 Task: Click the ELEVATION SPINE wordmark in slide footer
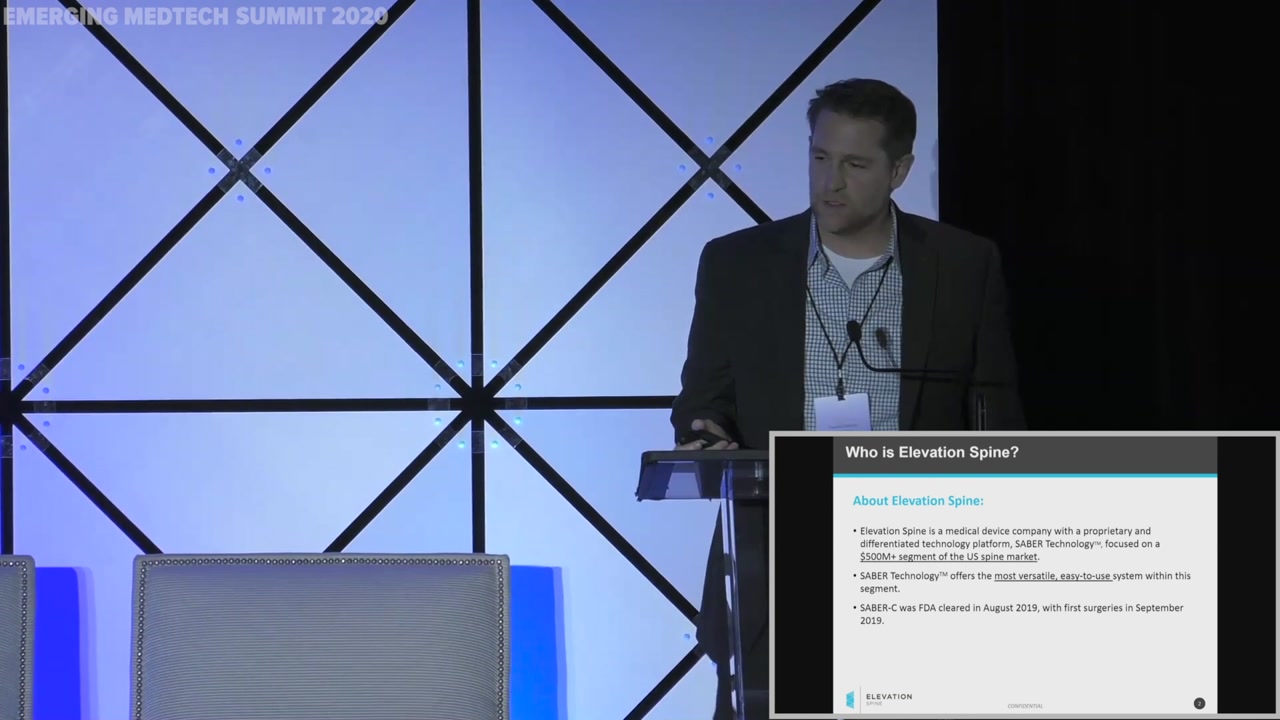click(888, 698)
